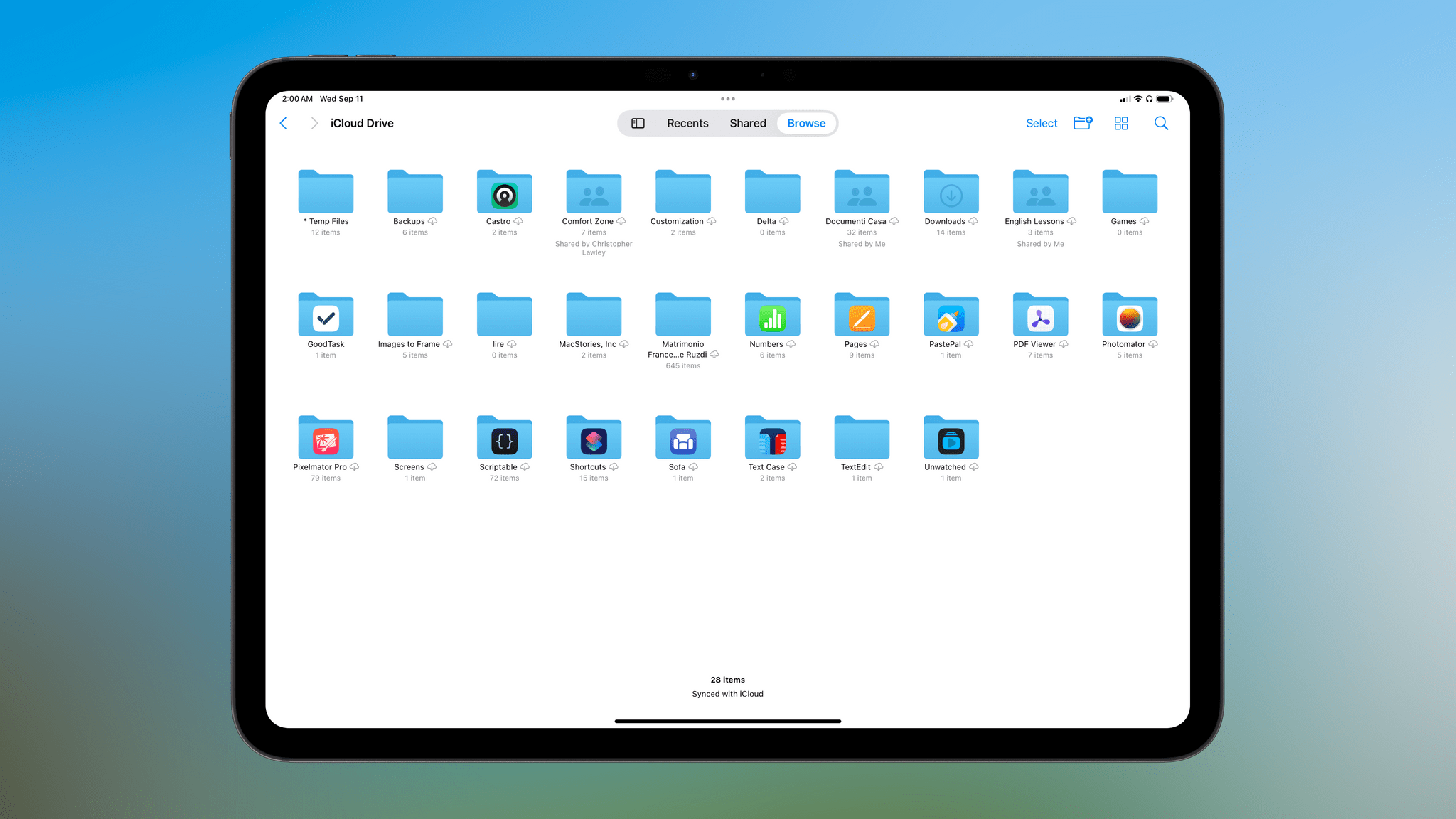Click the new folder icon
Image resolution: width=1456 pixels, height=819 pixels.
coord(1082,123)
